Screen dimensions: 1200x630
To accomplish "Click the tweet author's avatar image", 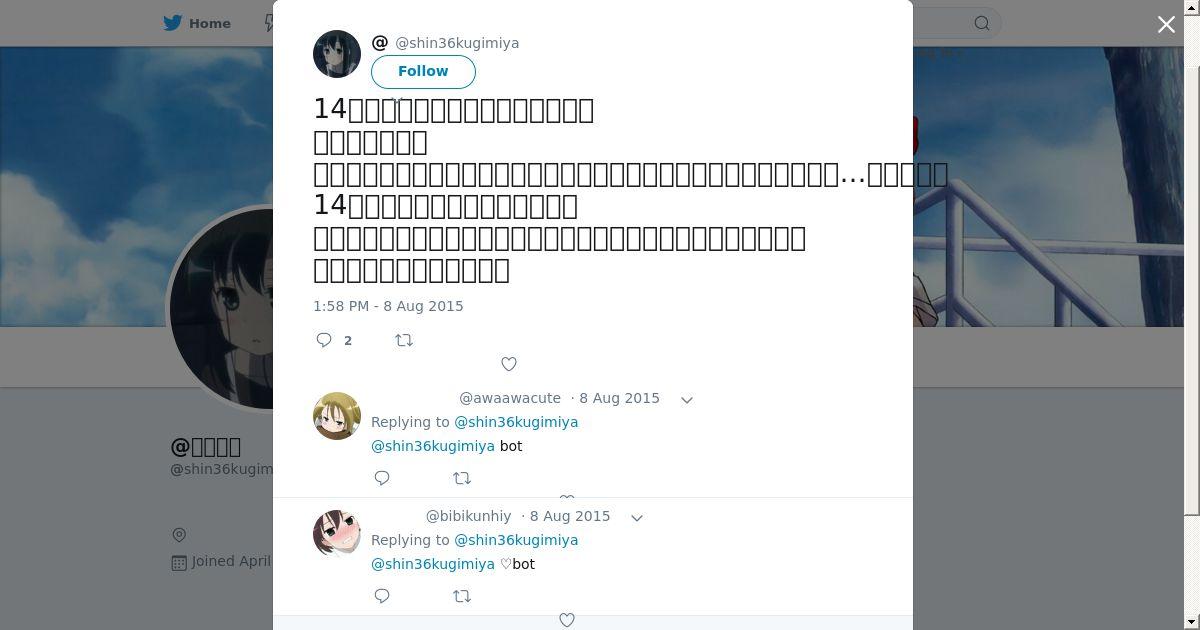I will click(337, 54).
